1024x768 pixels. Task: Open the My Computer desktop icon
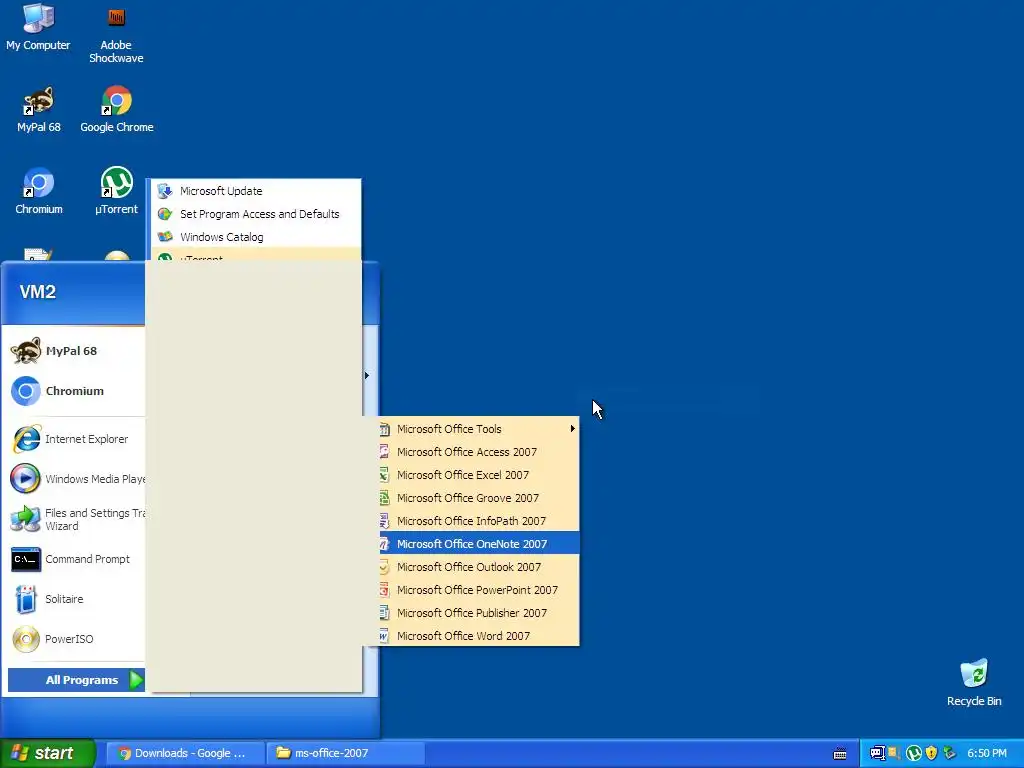pos(38,27)
